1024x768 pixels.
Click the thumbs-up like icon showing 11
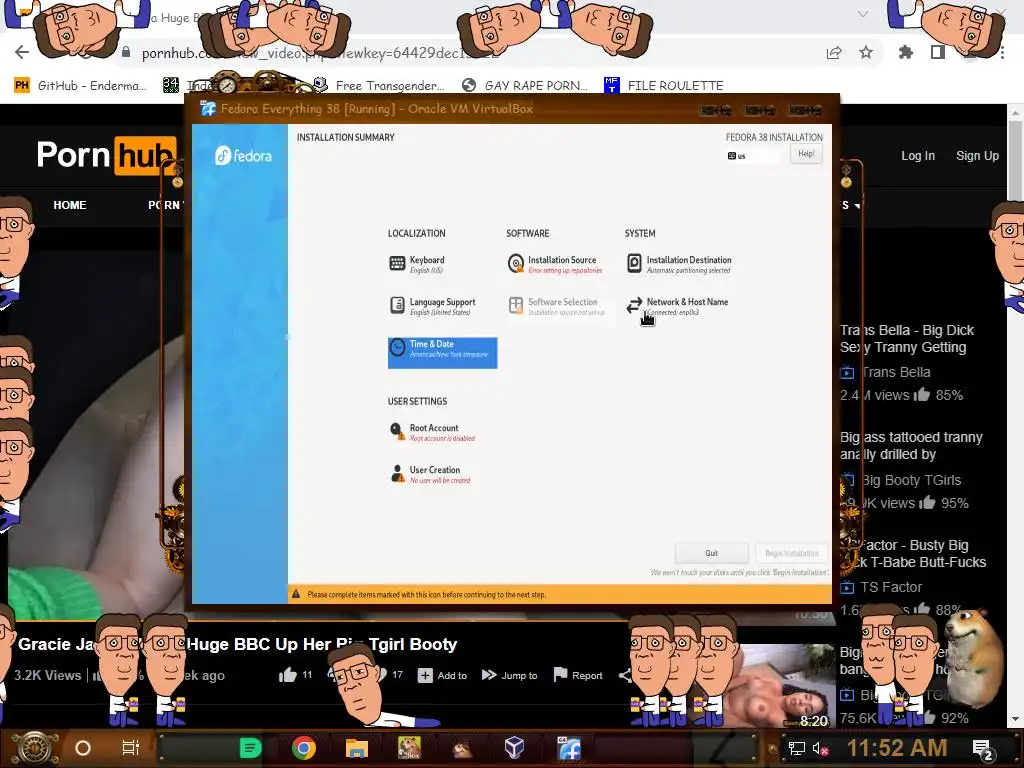288,675
